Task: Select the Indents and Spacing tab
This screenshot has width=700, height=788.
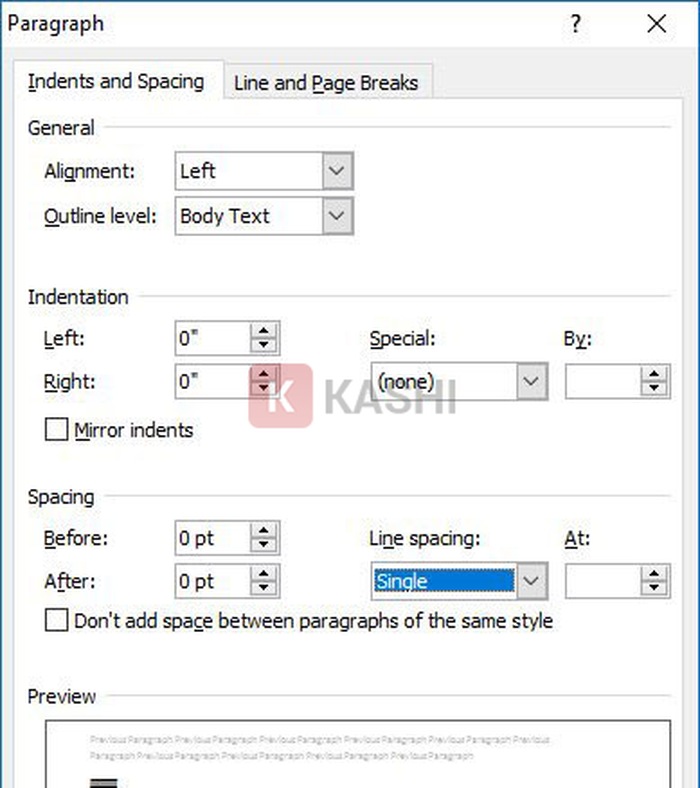Action: pos(116,82)
